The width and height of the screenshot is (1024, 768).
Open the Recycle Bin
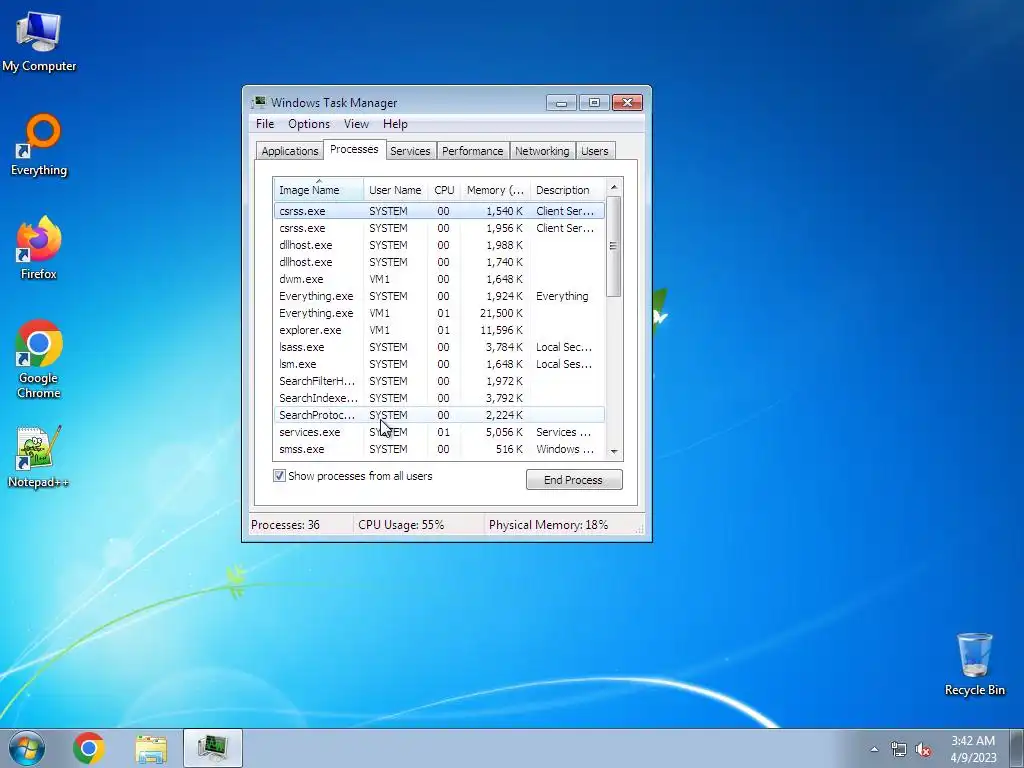pos(974,664)
